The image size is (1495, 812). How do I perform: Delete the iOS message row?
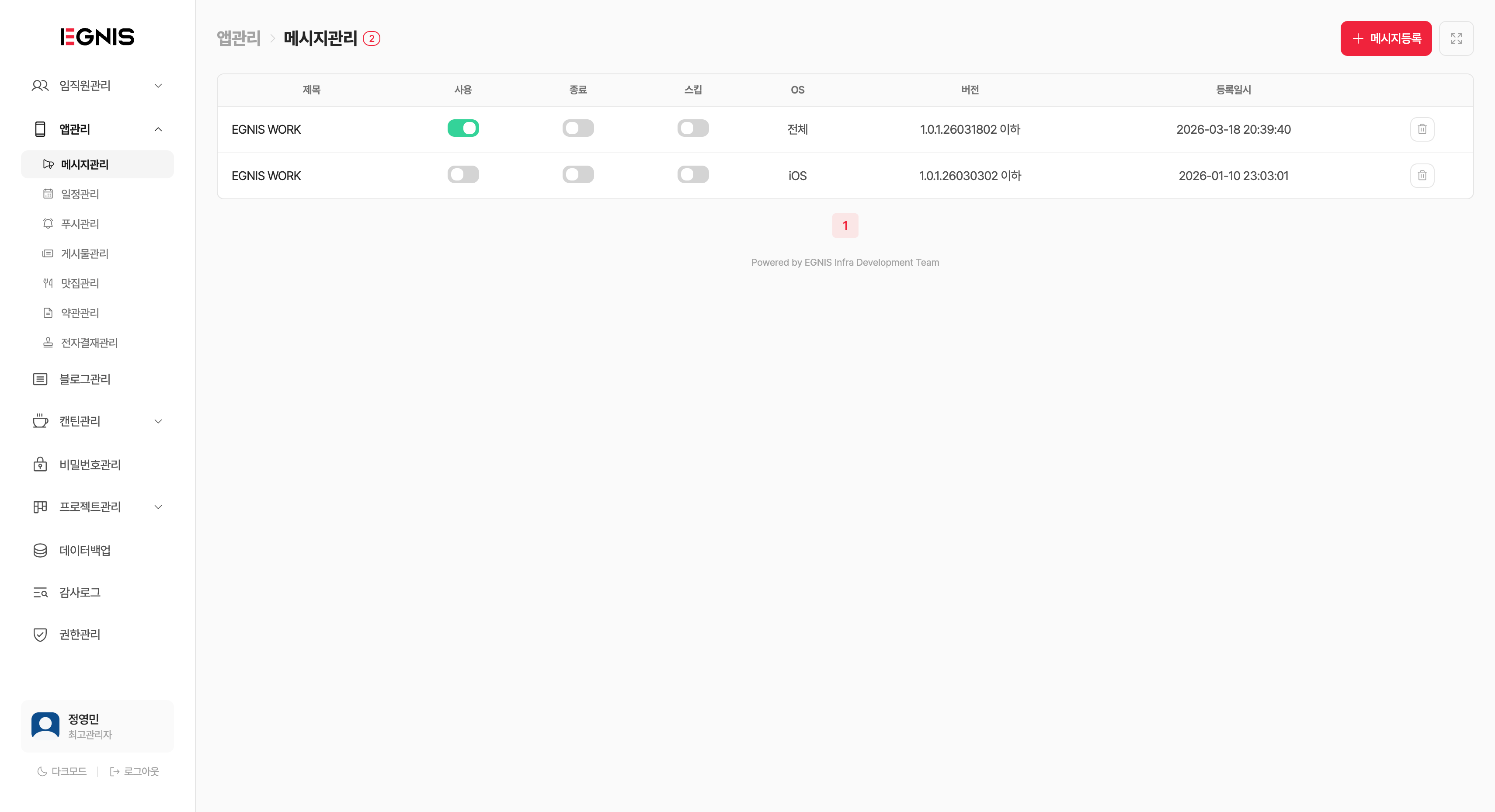click(1422, 175)
